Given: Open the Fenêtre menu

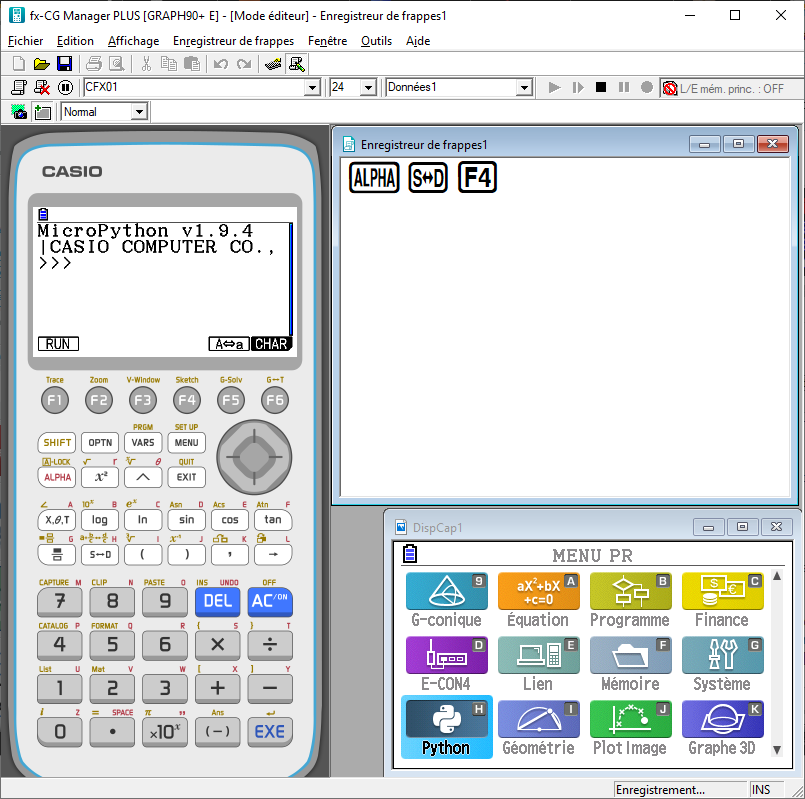Looking at the screenshot, I should click(x=328, y=41).
